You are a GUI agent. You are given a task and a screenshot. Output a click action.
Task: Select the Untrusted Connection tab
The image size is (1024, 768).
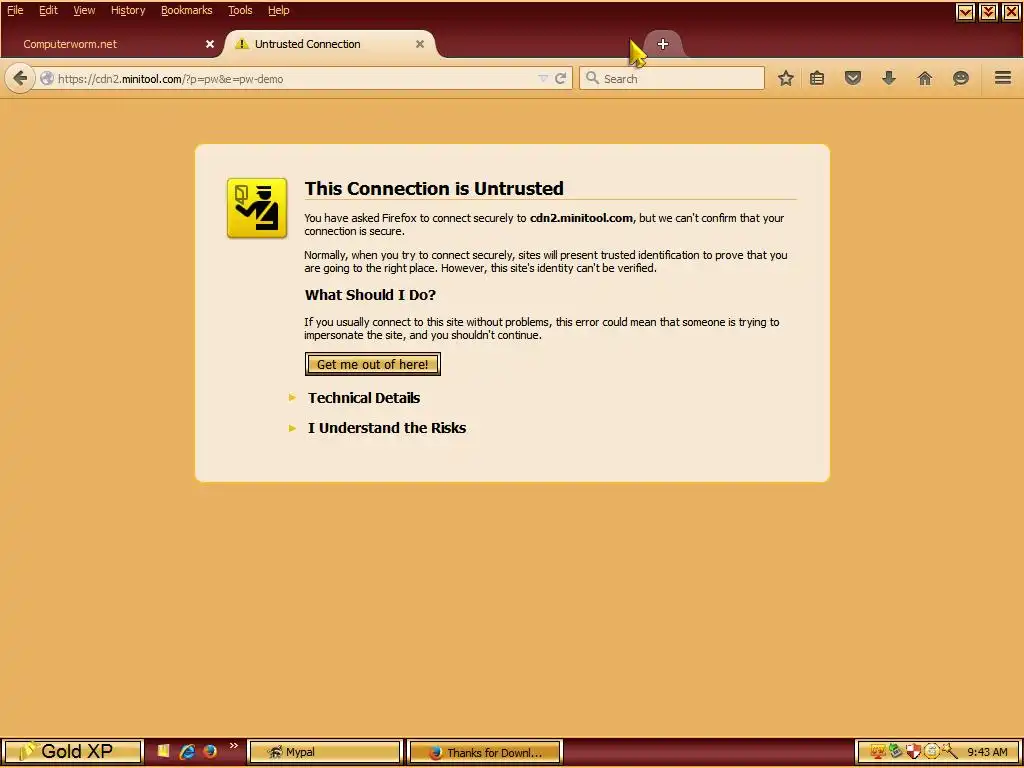point(330,44)
